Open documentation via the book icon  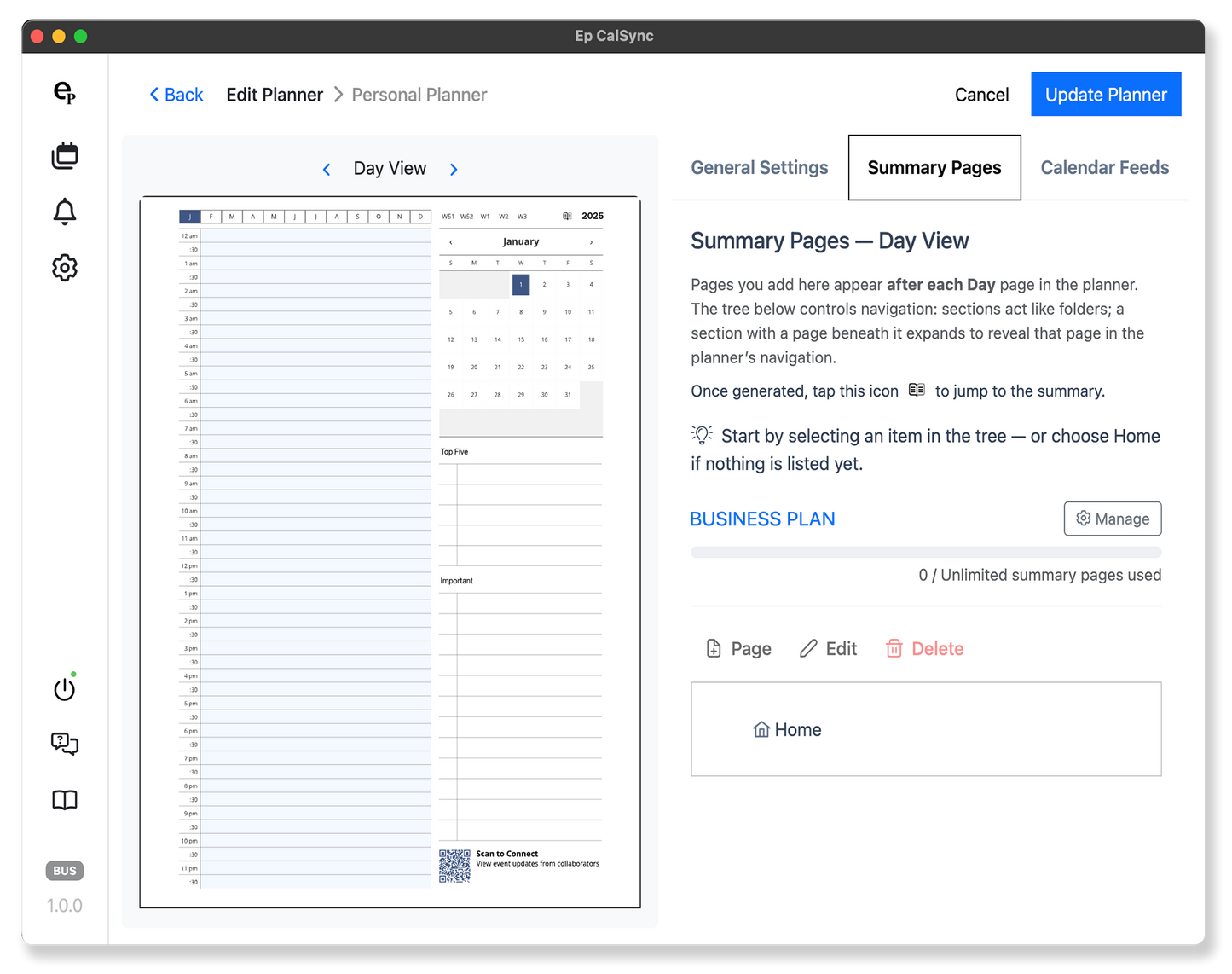click(64, 800)
